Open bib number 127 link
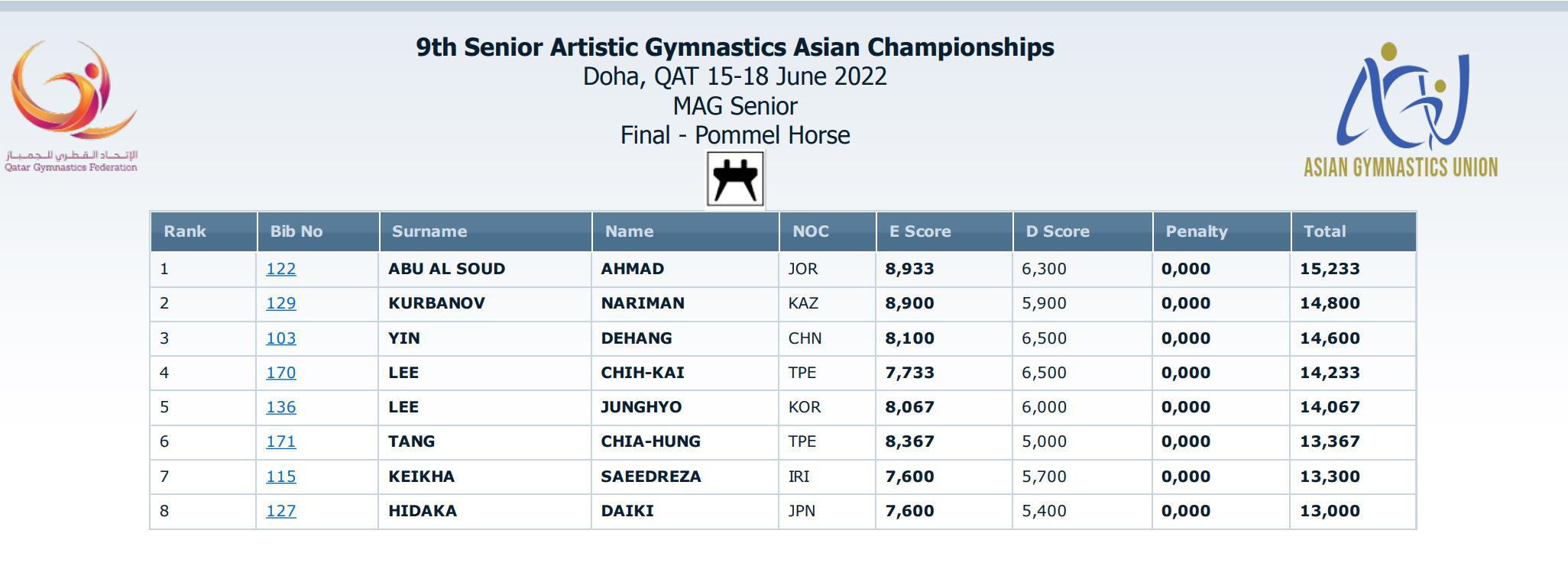 pyautogui.click(x=280, y=511)
